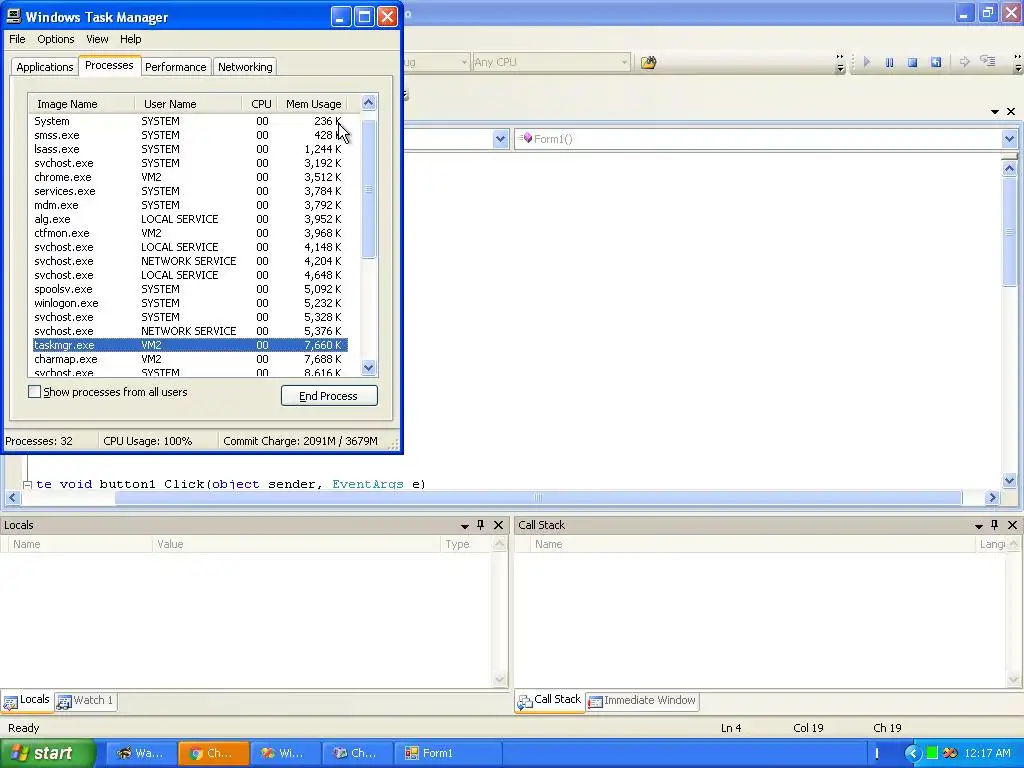Select the charmap.exe process row
1024x768 pixels.
click(x=190, y=359)
